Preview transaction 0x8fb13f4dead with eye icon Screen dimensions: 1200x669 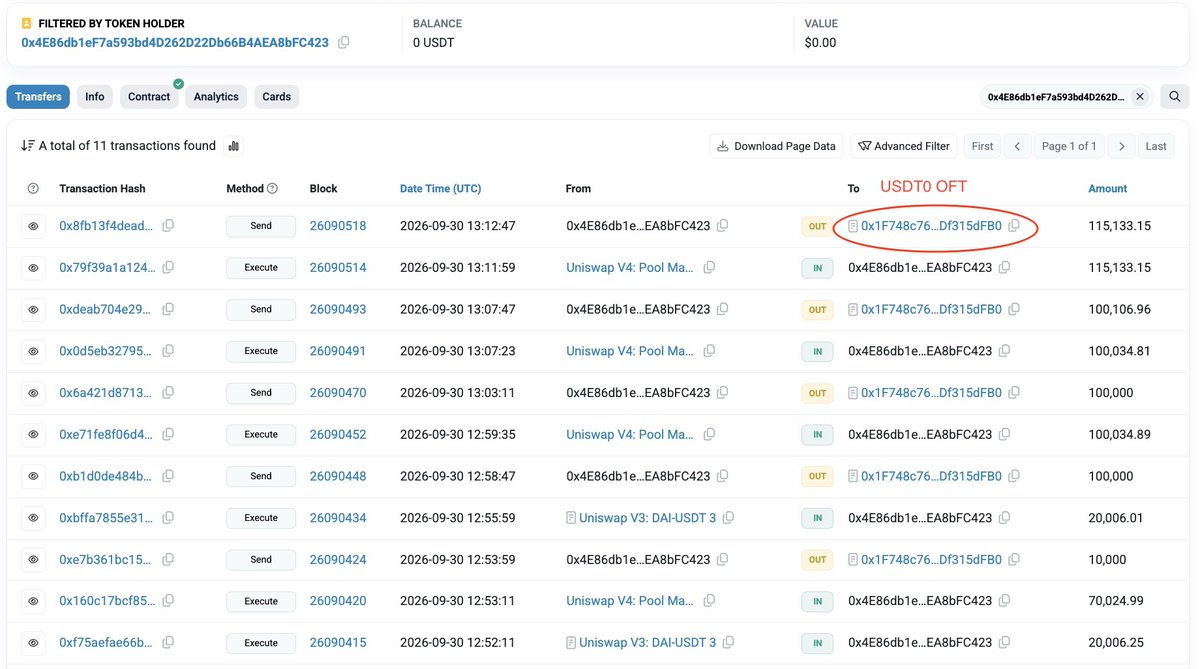[x=33, y=226]
